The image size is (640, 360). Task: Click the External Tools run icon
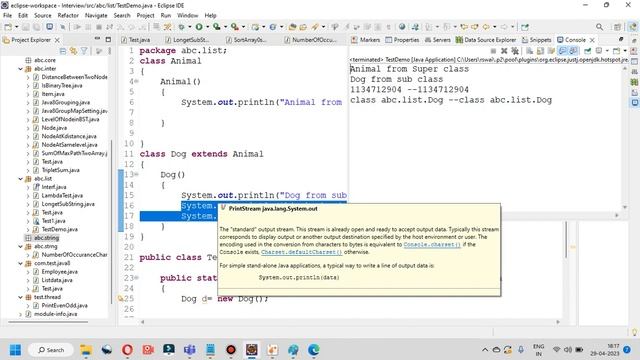pos(235,27)
